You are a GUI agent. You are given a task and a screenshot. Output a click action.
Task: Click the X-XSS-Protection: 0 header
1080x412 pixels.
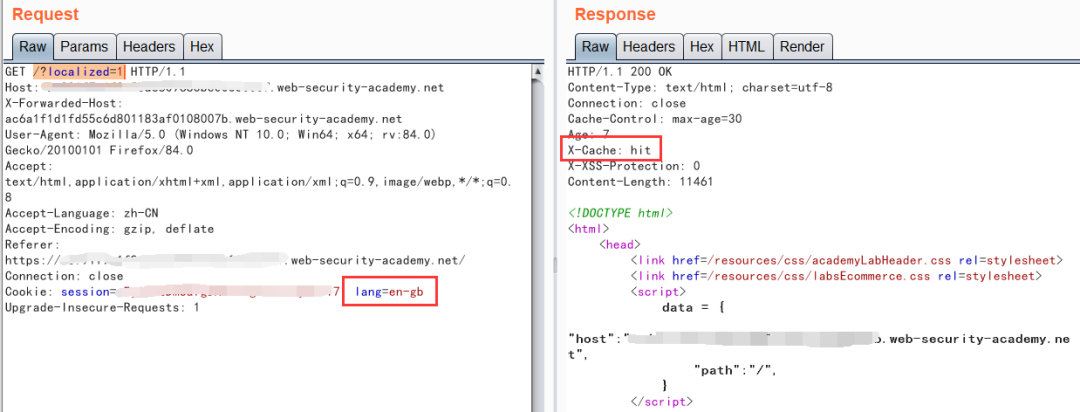click(634, 166)
